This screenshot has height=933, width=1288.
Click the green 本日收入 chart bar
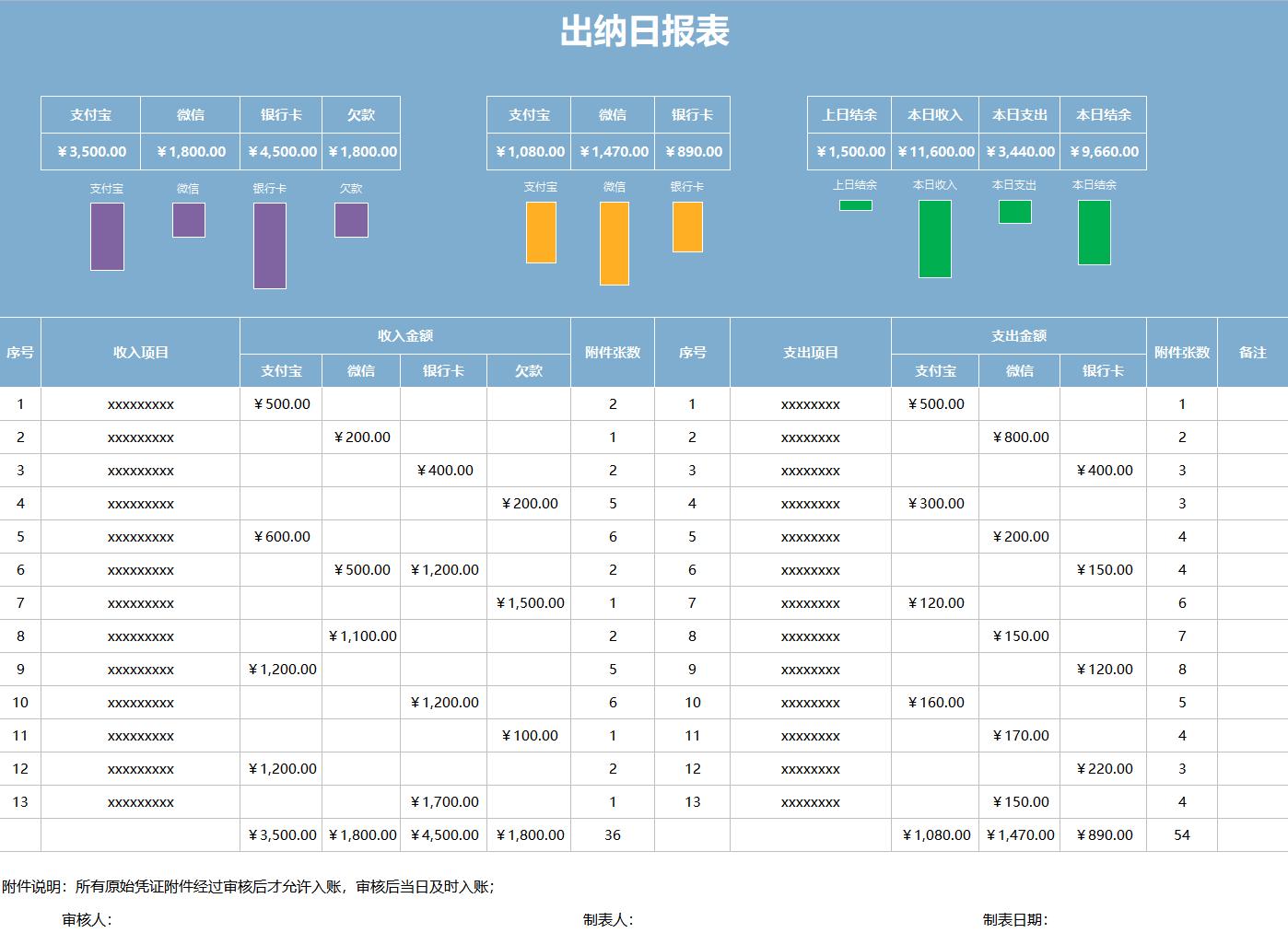point(935,238)
